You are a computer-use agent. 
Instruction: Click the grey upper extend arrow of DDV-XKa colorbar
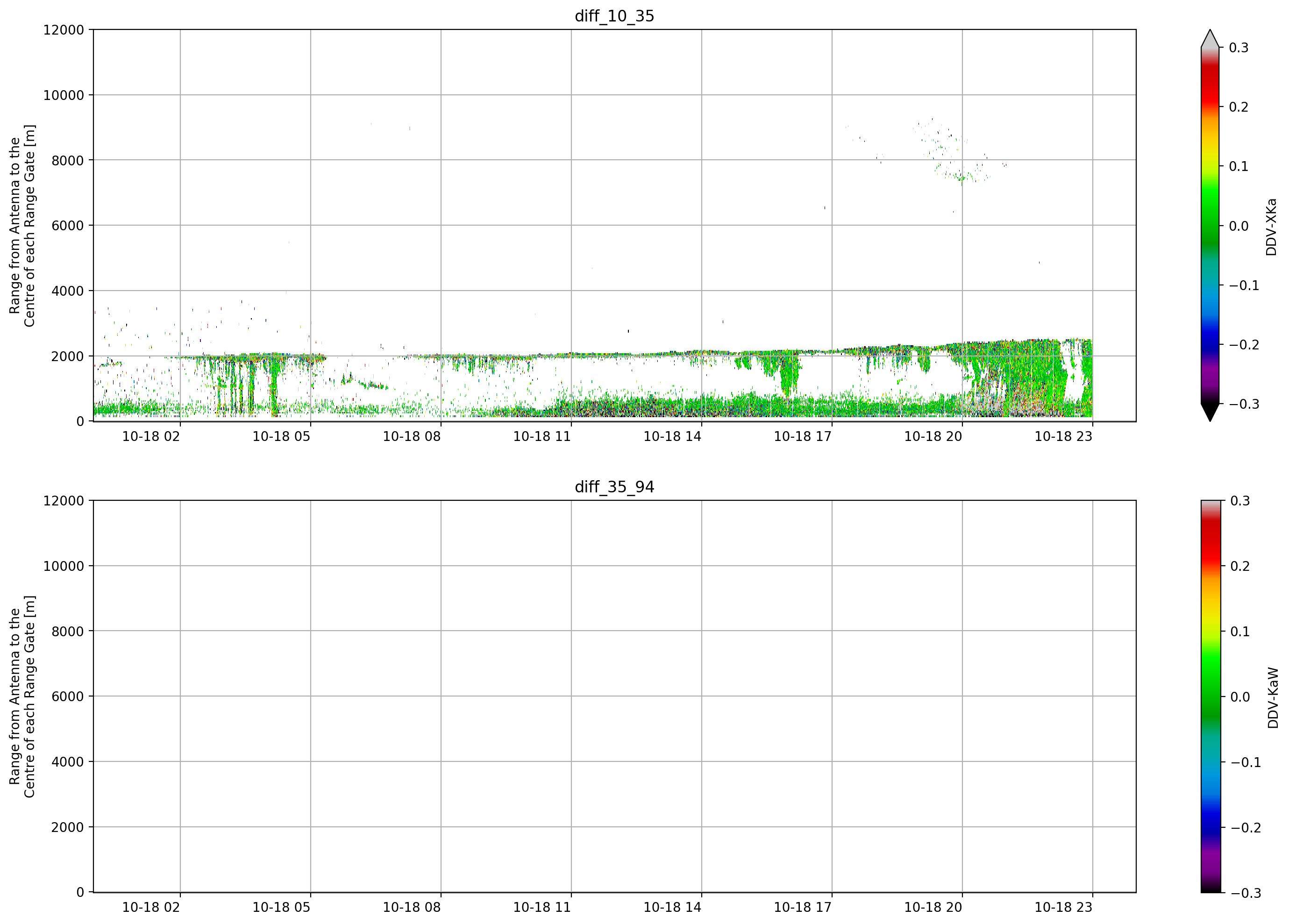[1210, 39]
